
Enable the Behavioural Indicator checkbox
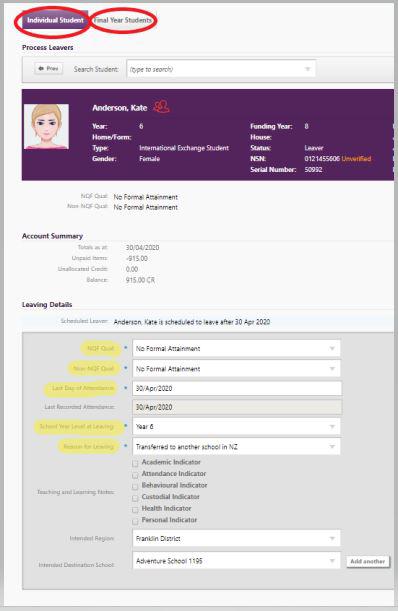tap(135, 487)
